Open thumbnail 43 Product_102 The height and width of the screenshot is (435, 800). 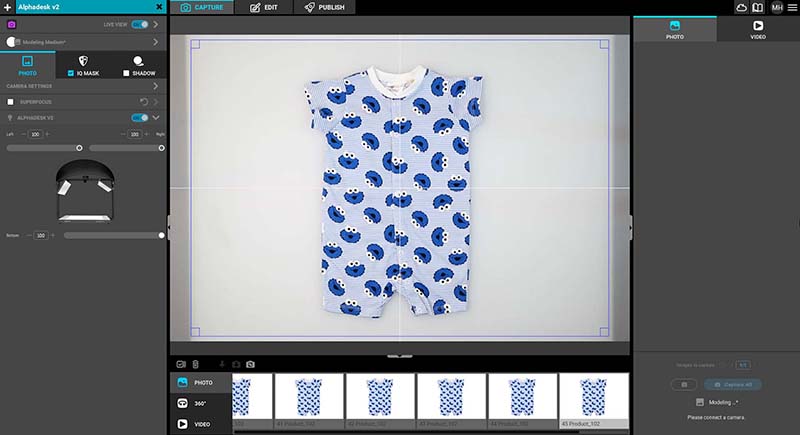[x=451, y=400]
